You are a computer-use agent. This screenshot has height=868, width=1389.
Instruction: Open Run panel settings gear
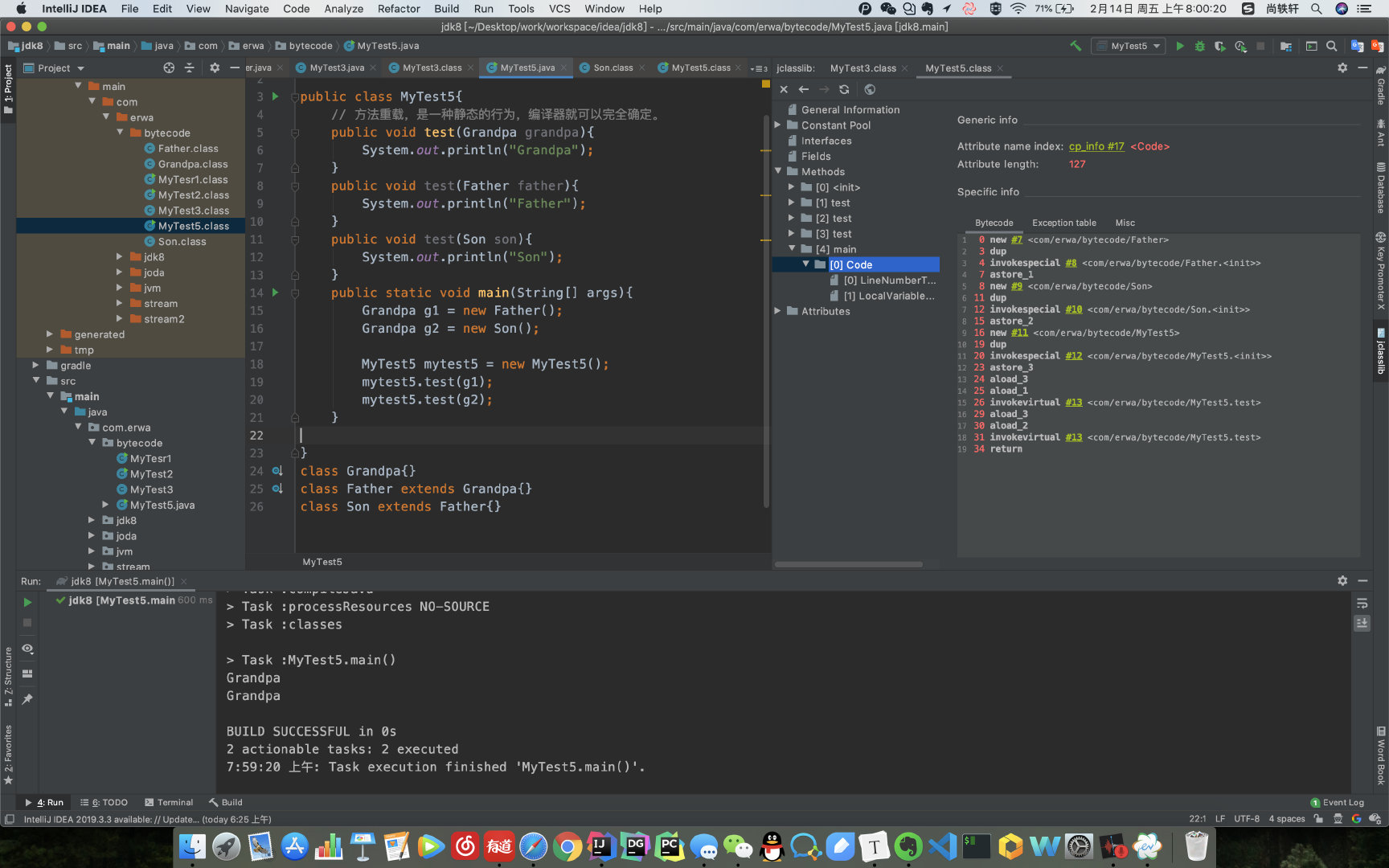pos(1342,580)
